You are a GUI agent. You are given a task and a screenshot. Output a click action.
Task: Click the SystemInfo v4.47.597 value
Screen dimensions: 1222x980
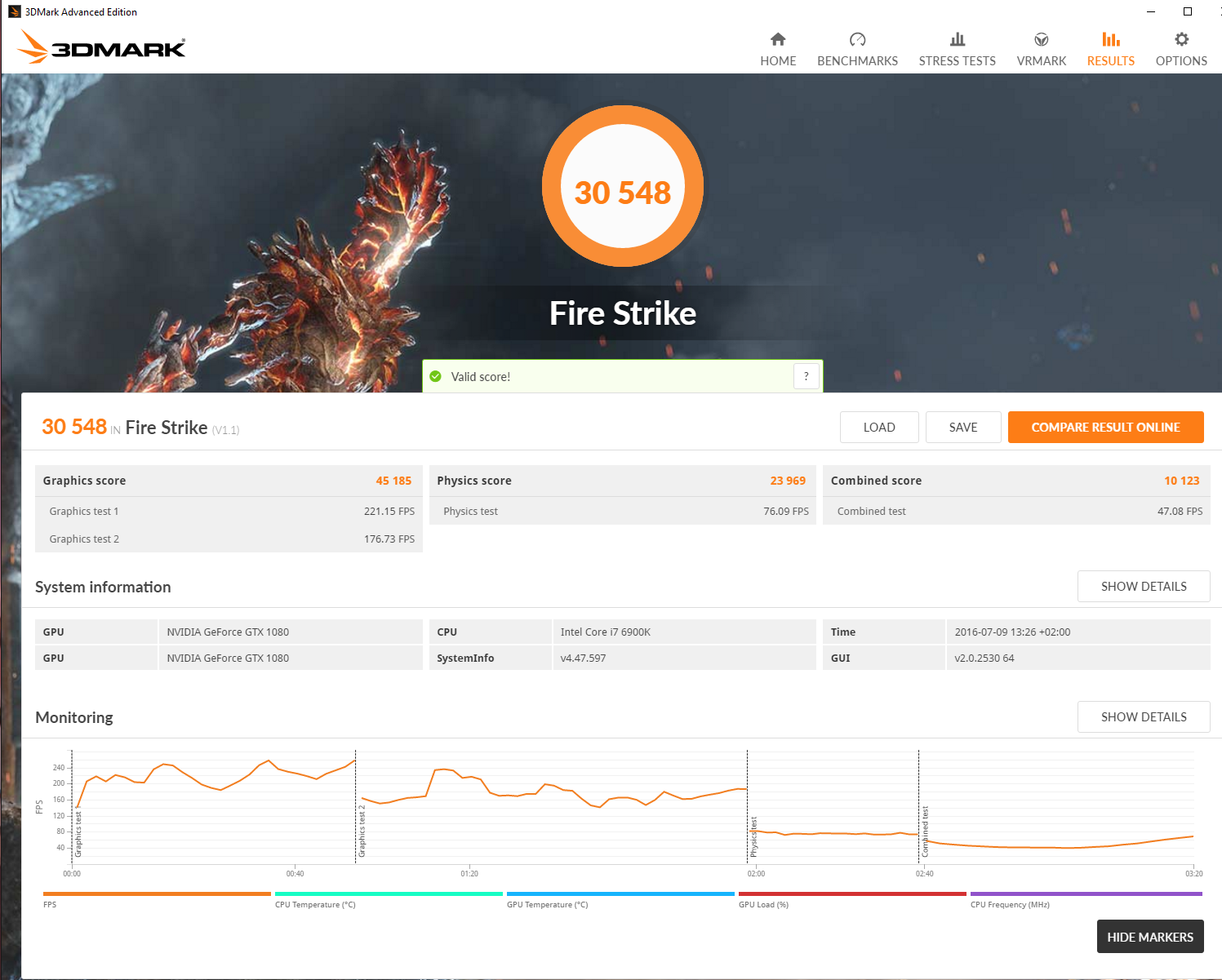coord(584,659)
